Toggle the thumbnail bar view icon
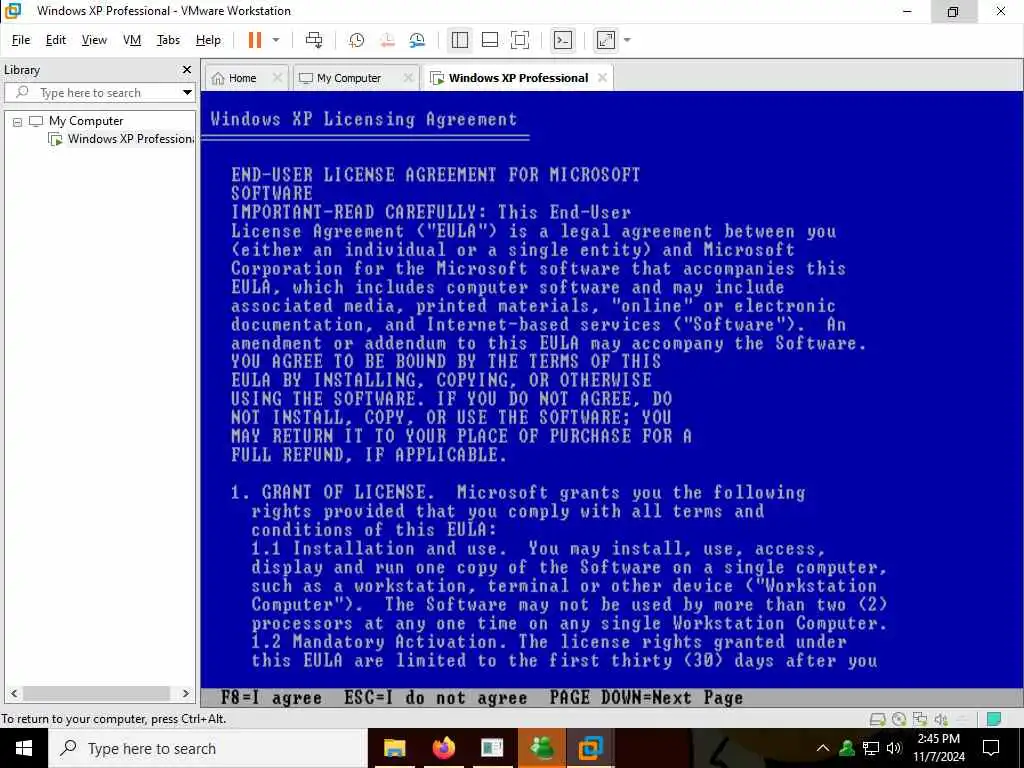The image size is (1024, 768). coord(490,40)
